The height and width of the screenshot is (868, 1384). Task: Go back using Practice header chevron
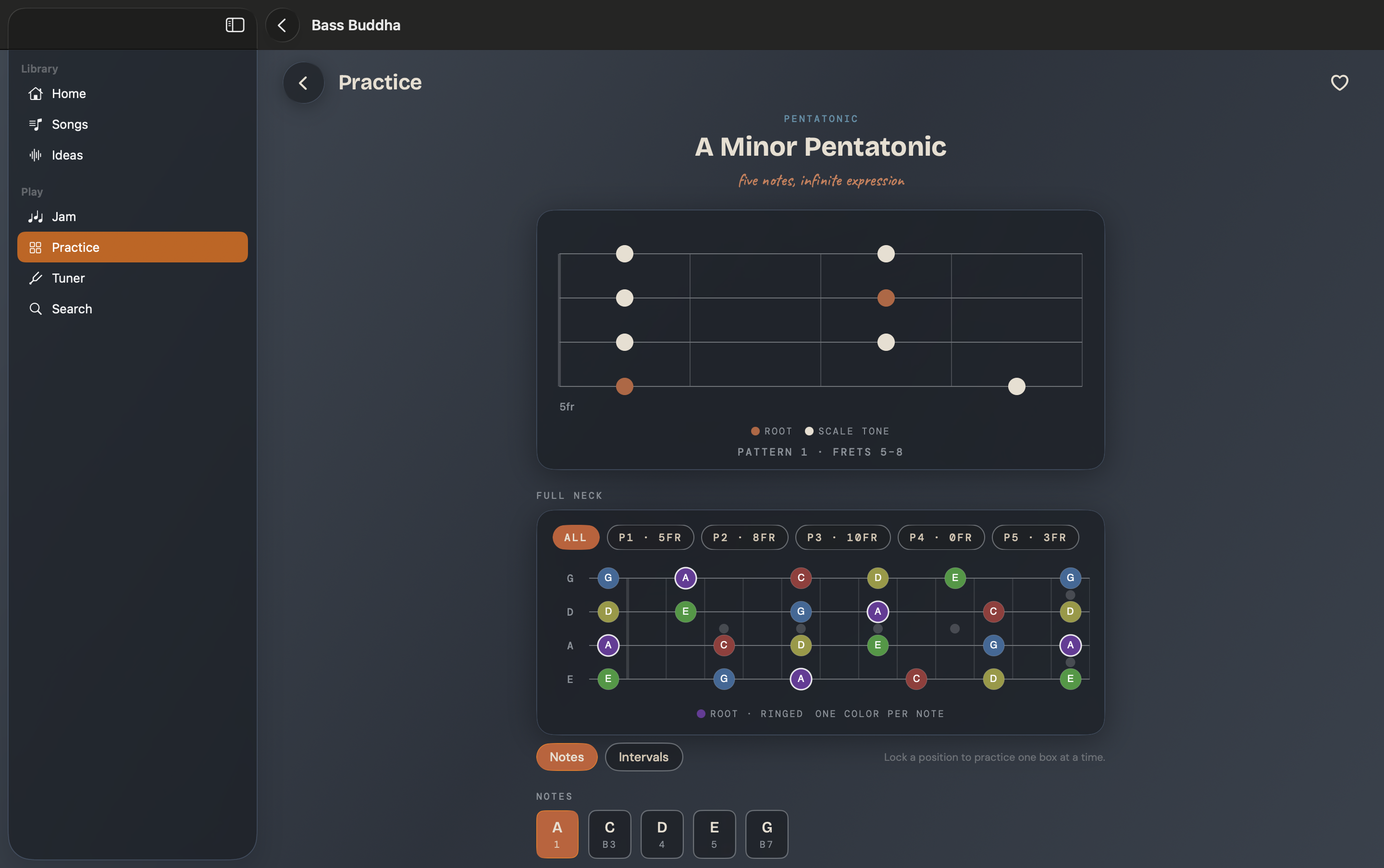pyautogui.click(x=303, y=83)
